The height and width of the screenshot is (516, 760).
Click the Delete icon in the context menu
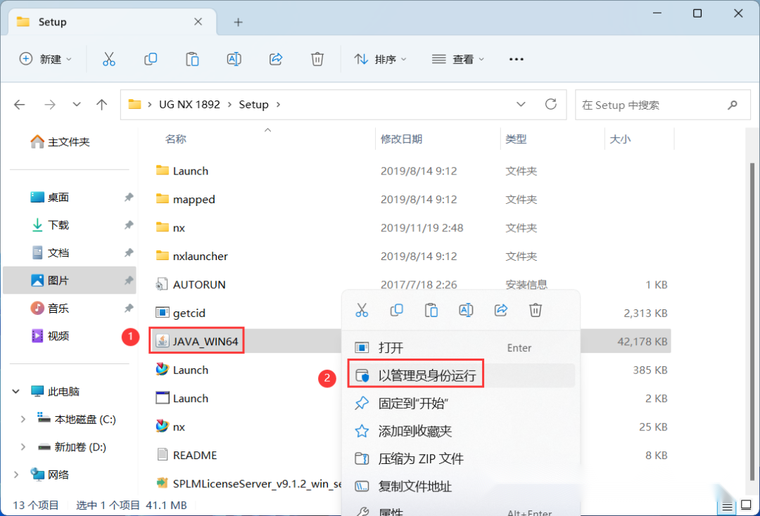point(536,311)
